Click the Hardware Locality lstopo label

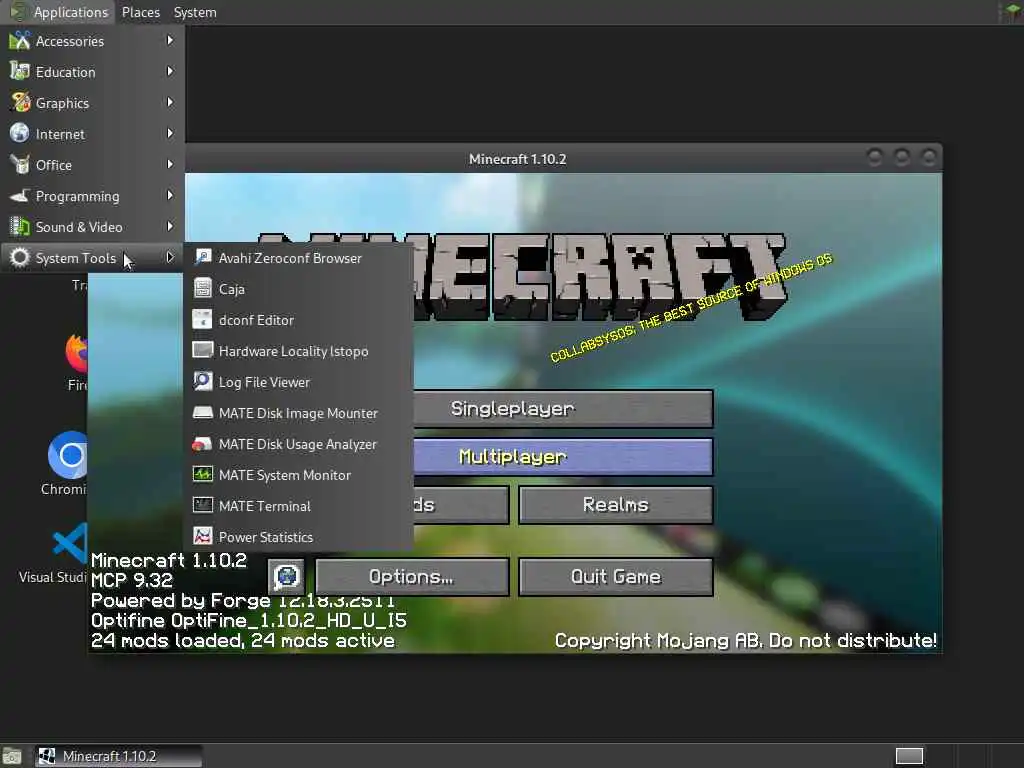293,351
